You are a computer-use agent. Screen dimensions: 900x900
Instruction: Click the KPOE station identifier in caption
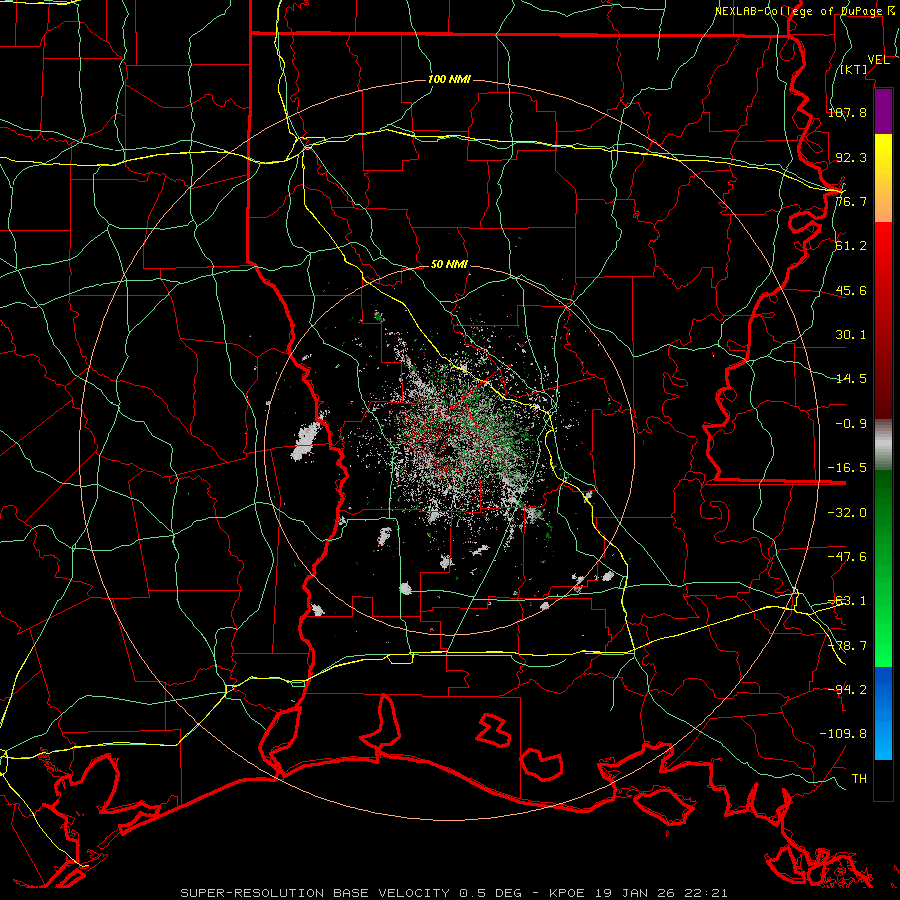[x=567, y=893]
